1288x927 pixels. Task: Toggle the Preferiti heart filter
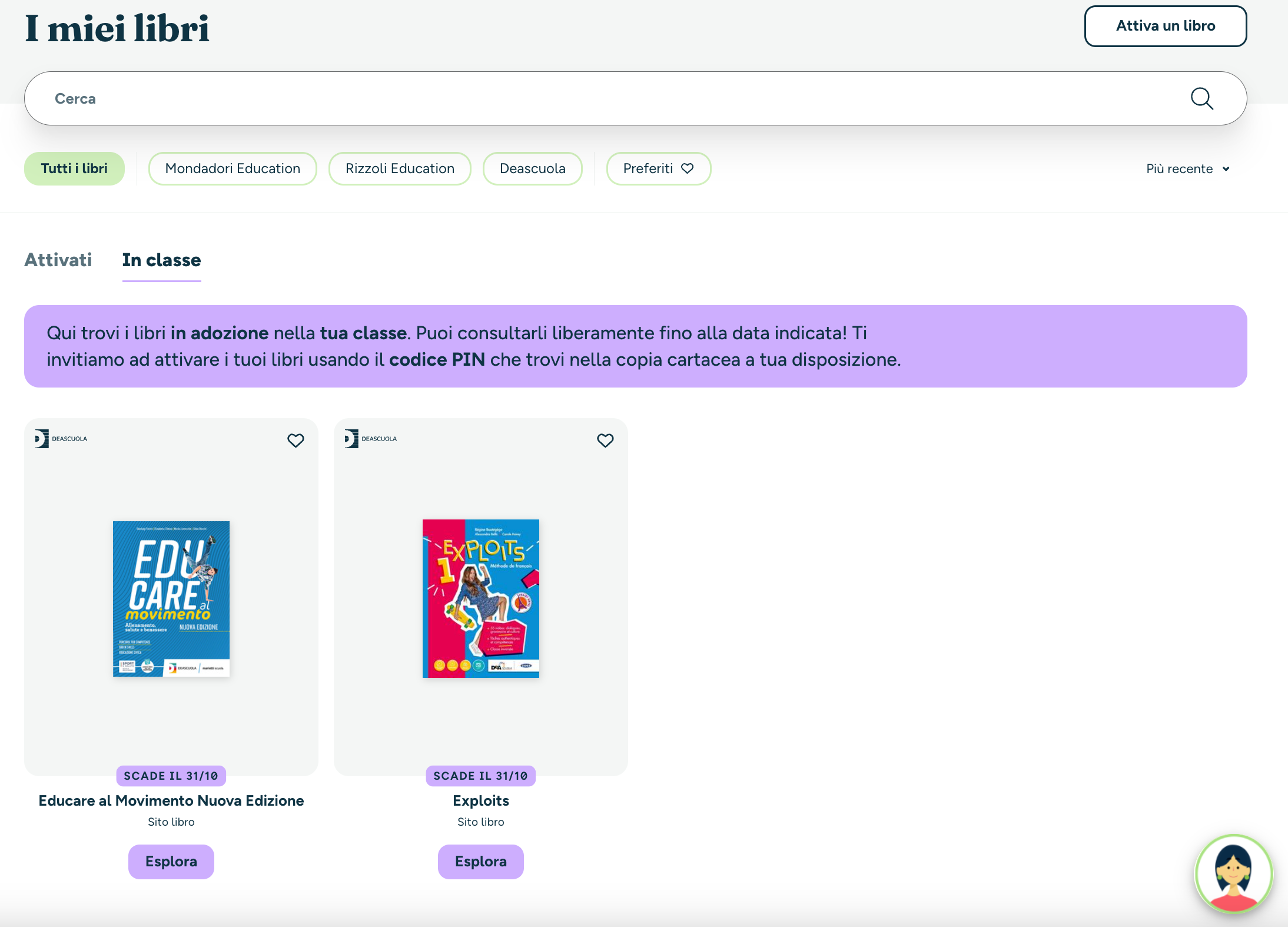659,168
